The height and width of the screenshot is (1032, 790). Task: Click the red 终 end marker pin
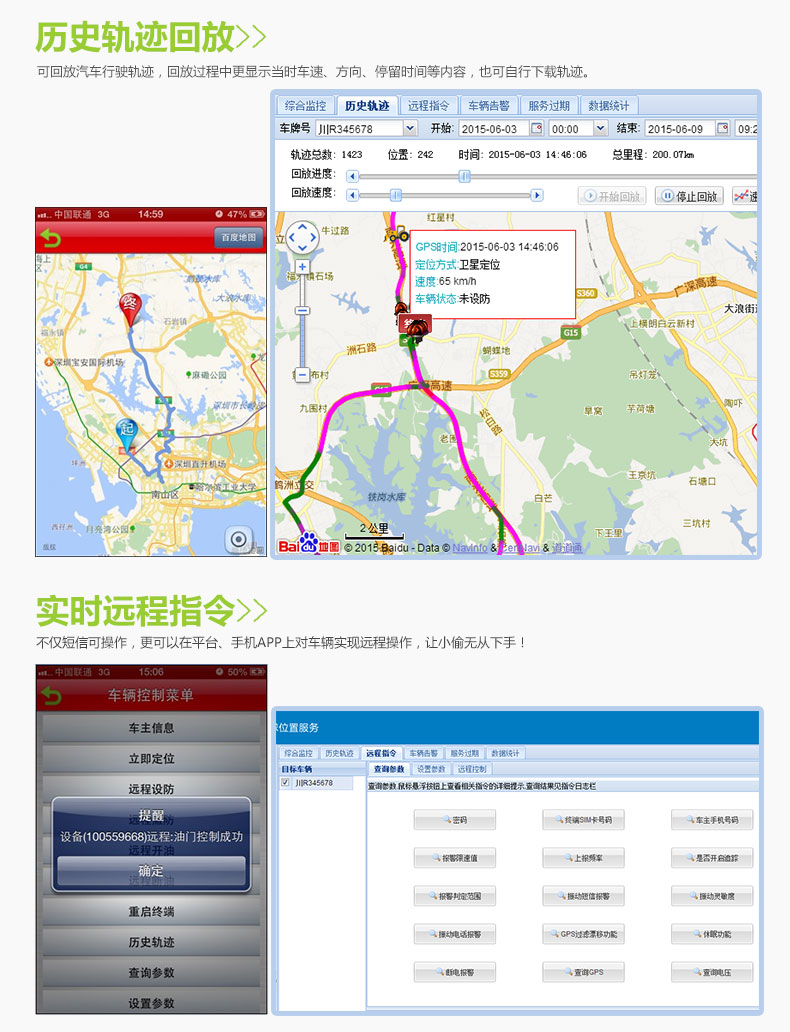click(x=129, y=305)
